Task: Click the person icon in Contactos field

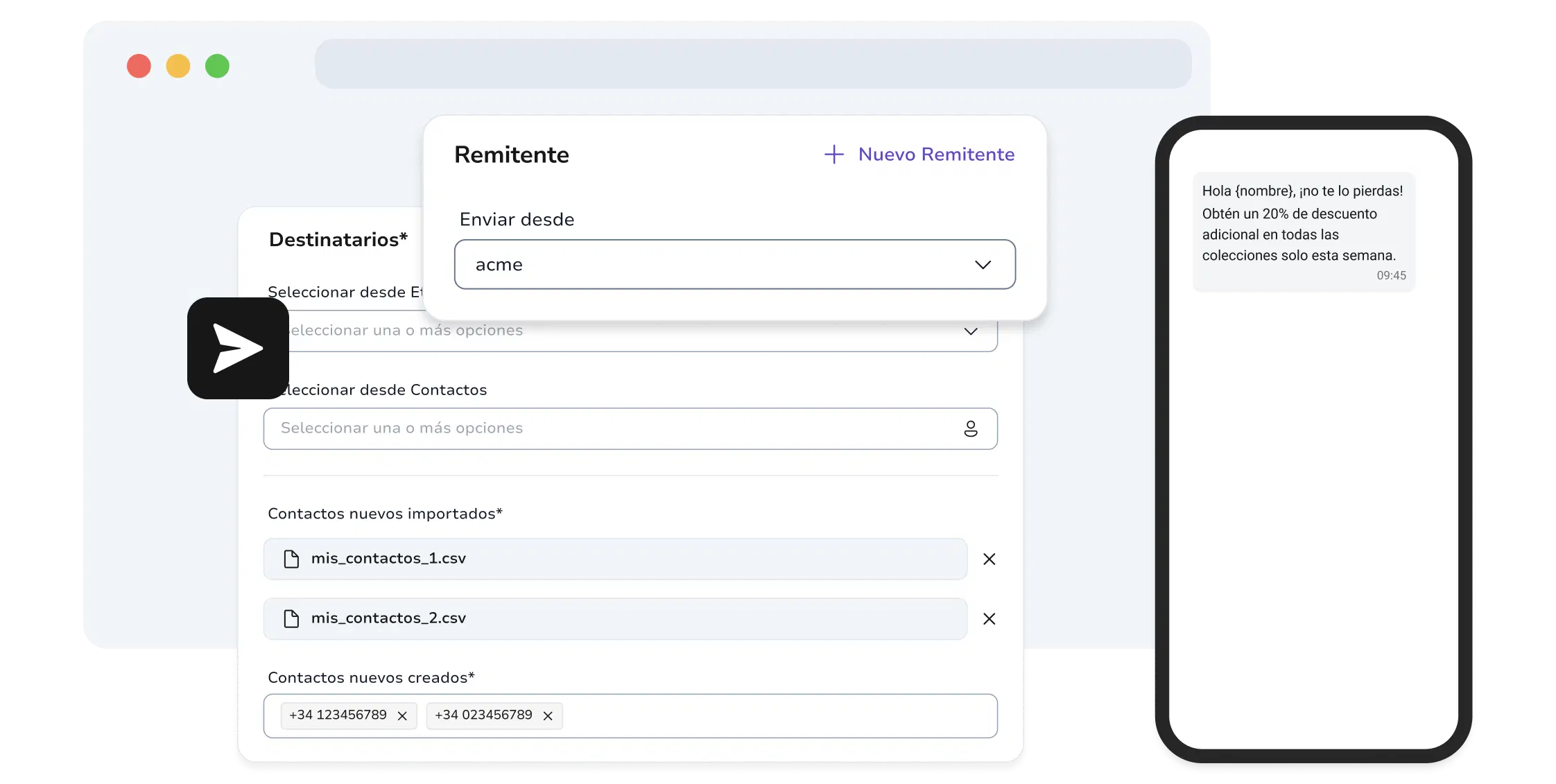Action: click(x=971, y=428)
